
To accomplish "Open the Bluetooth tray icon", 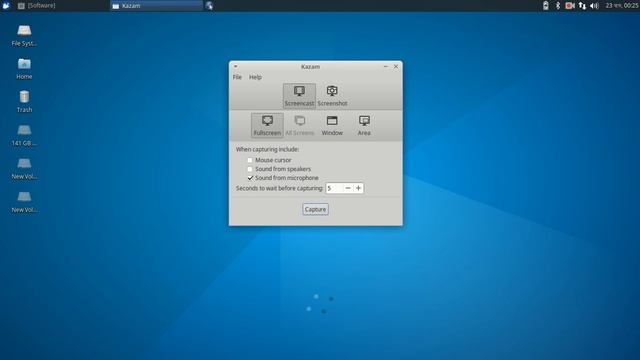I will click(x=558, y=6).
